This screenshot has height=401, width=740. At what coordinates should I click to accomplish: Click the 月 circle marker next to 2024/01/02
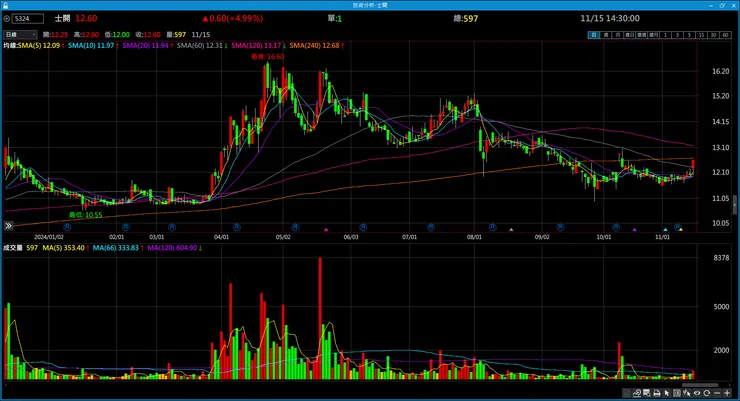(x=67, y=227)
